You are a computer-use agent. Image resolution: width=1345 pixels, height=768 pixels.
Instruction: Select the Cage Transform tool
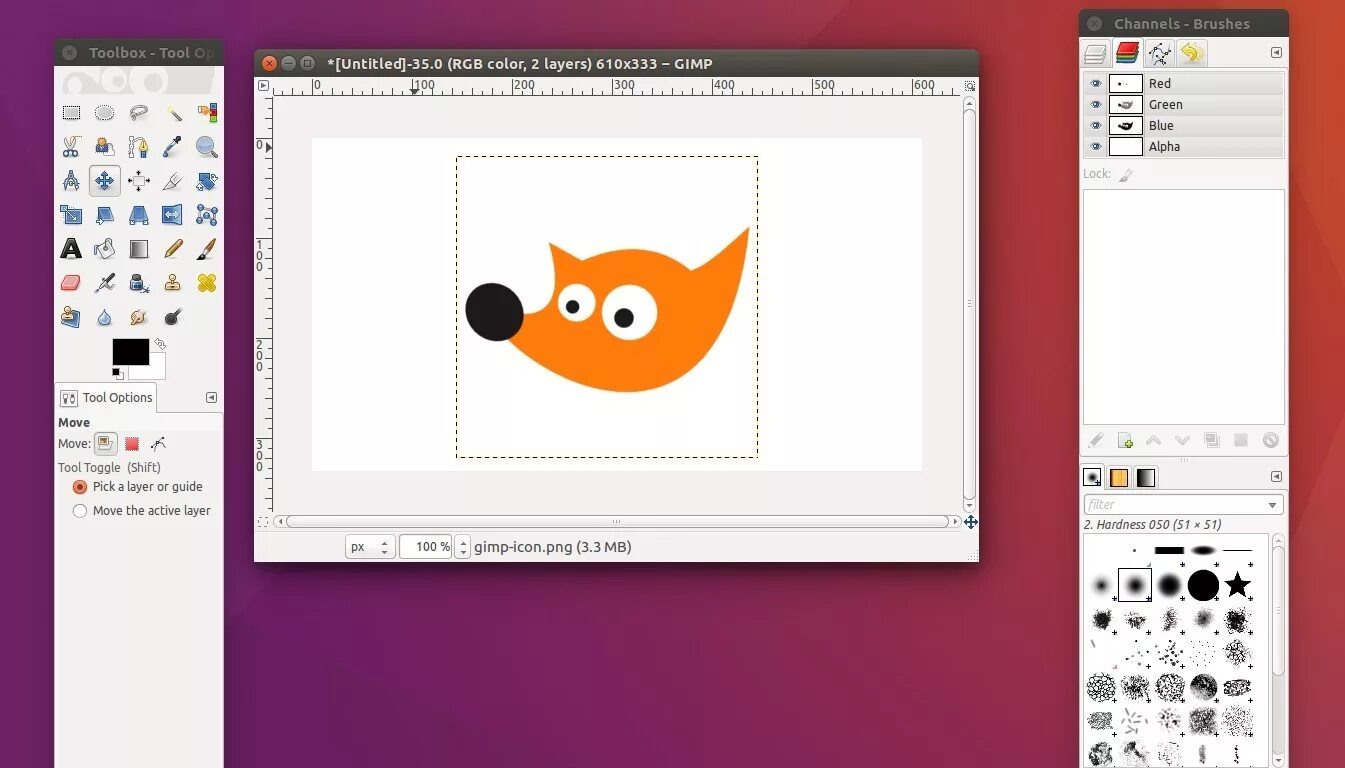207,215
